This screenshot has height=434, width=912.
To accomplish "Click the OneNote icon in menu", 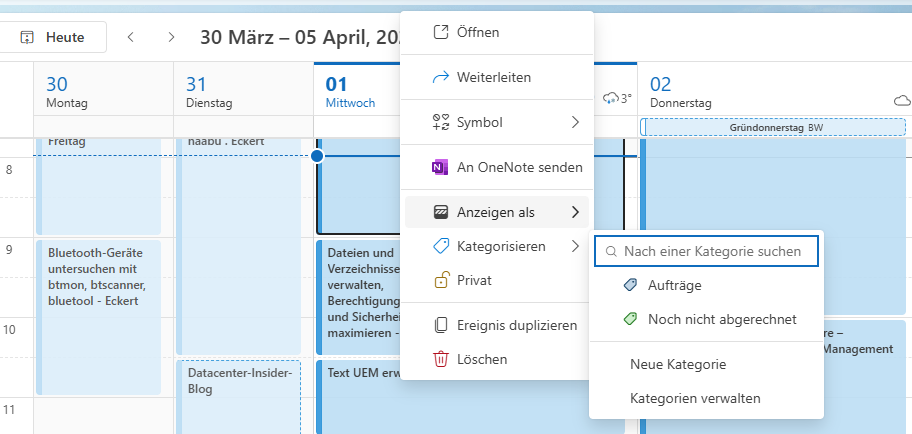I will pos(440,167).
